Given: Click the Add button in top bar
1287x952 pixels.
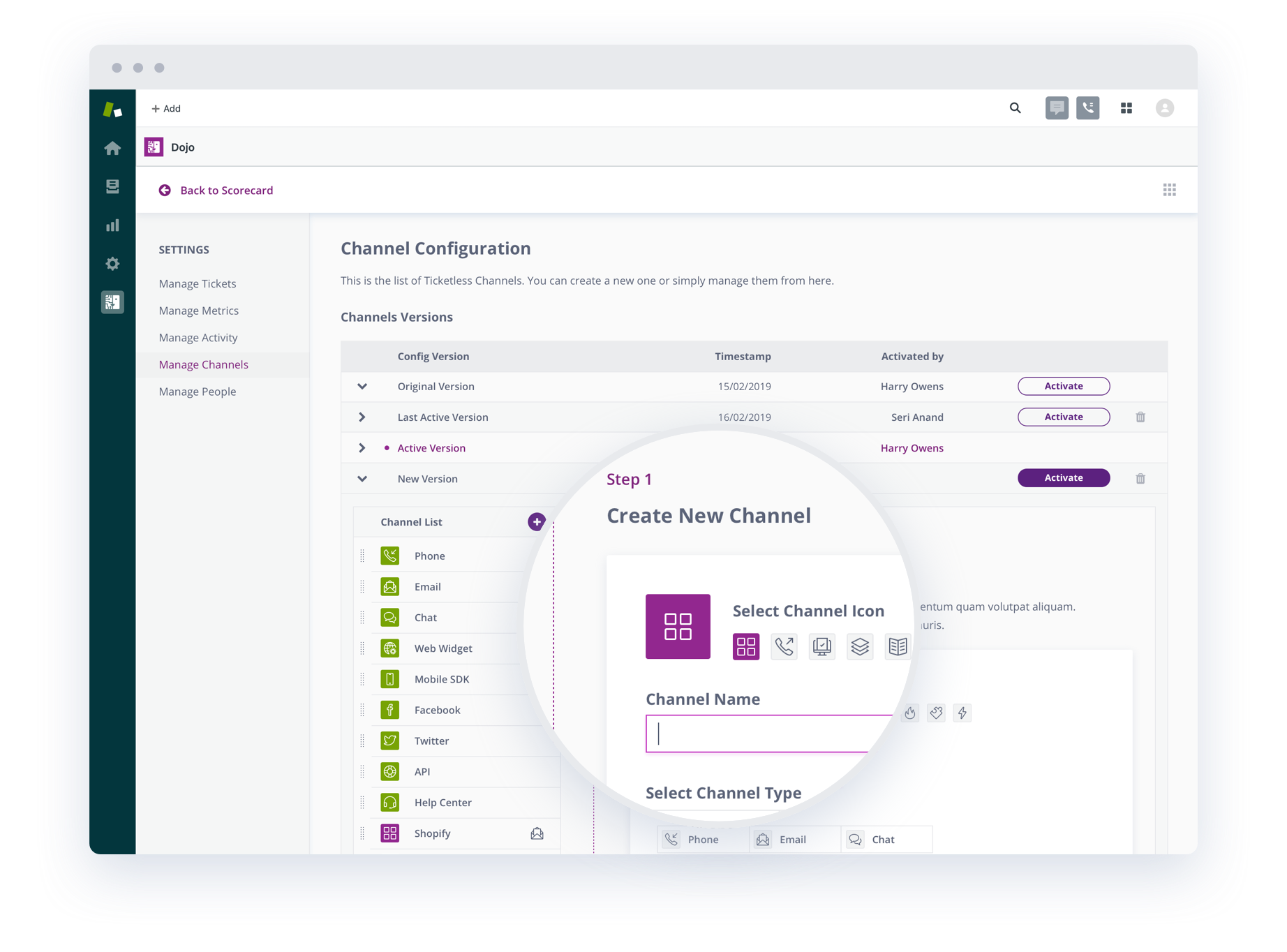Looking at the screenshot, I should [x=166, y=108].
